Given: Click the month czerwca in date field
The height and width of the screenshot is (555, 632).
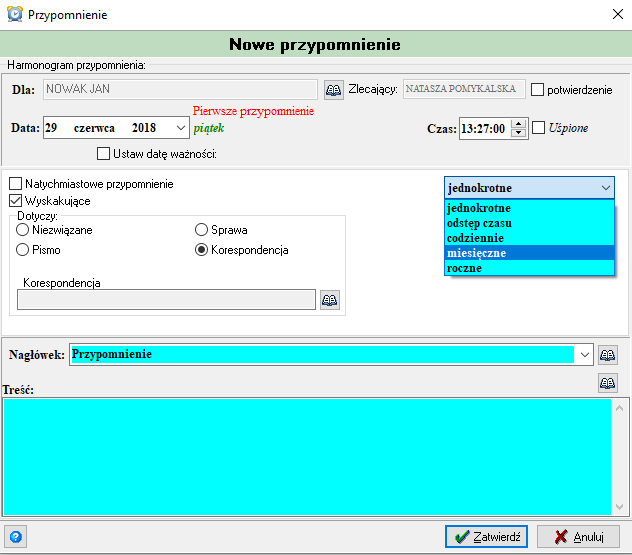Looking at the screenshot, I should [94, 128].
